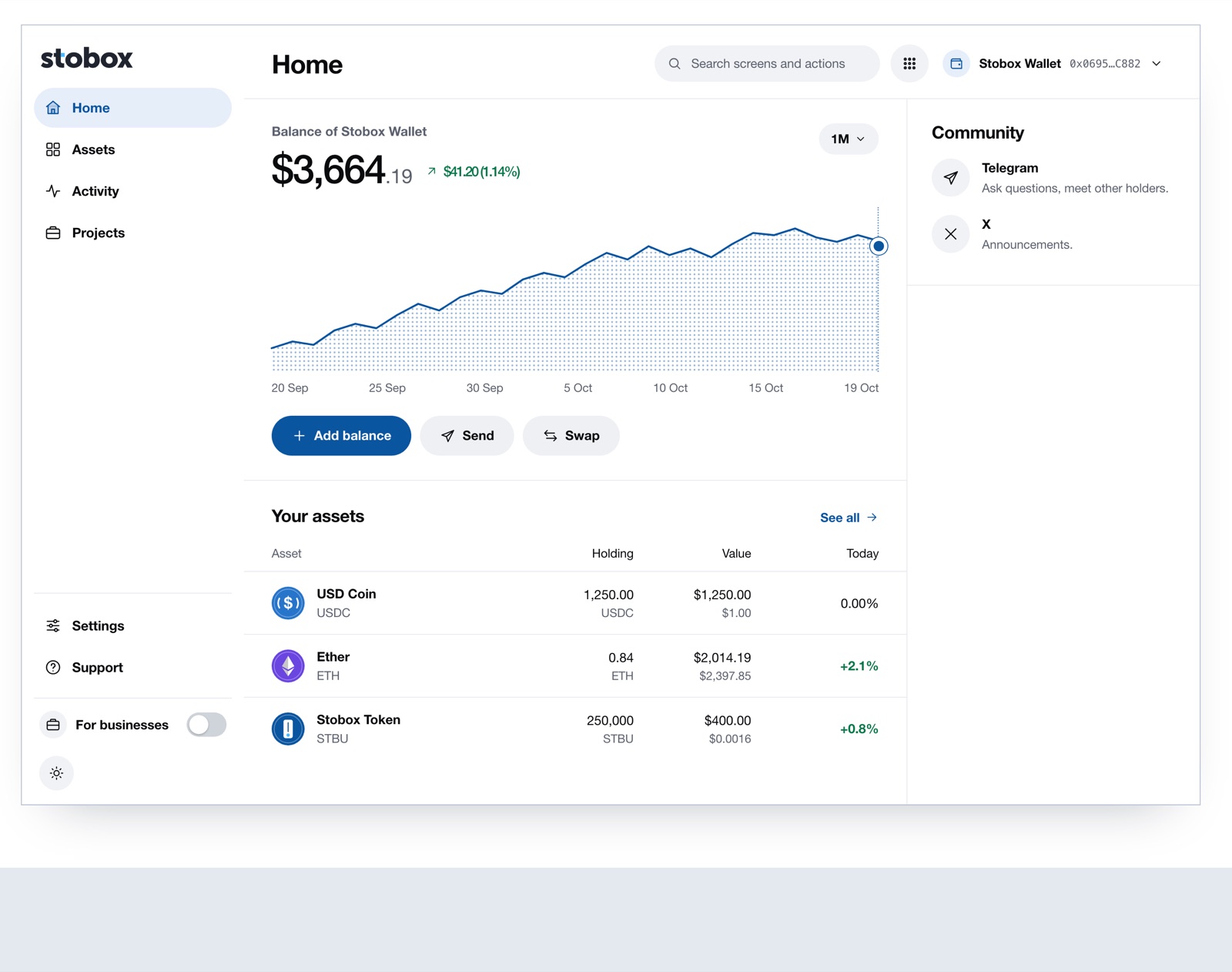Click the 10 Oct chart date label

coord(671,388)
